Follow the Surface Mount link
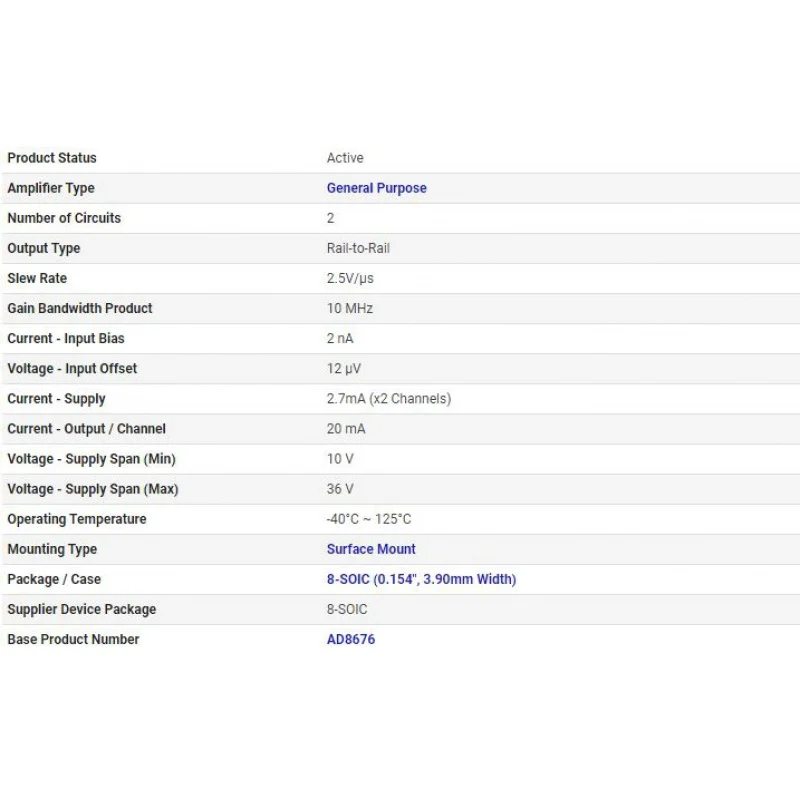 [x=371, y=549]
